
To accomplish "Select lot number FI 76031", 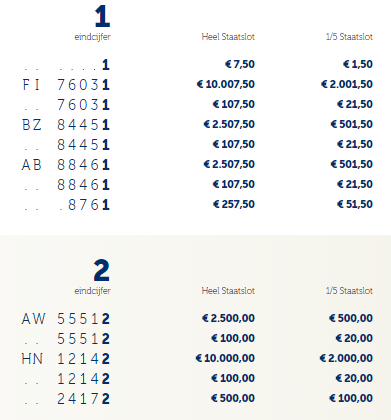I will [x=66, y=85].
